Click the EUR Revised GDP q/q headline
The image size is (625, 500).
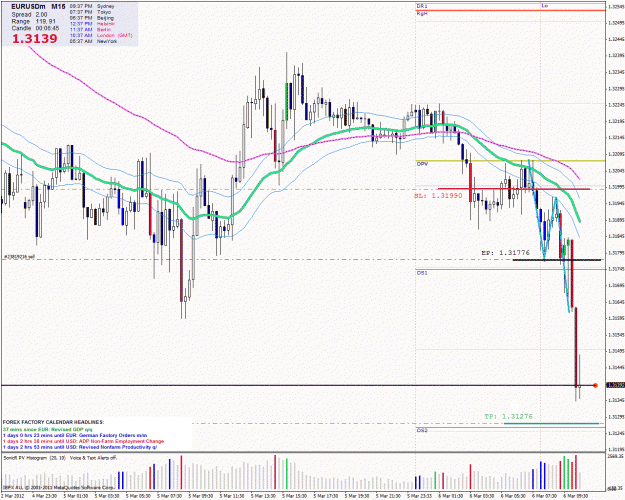click(x=48, y=430)
